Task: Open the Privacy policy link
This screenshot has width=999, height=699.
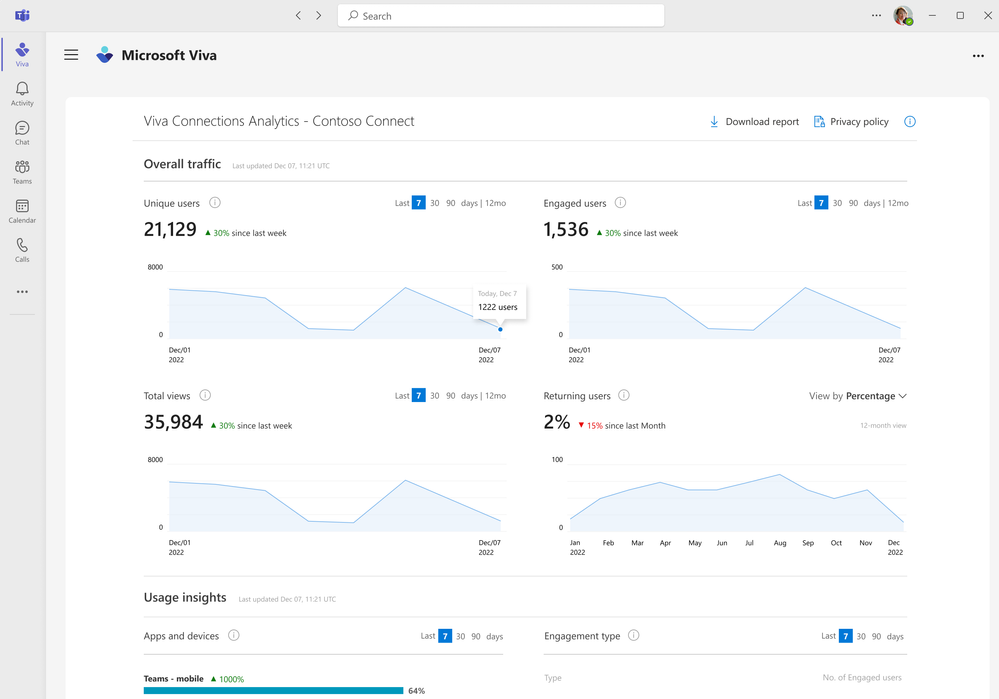Action: pos(851,122)
